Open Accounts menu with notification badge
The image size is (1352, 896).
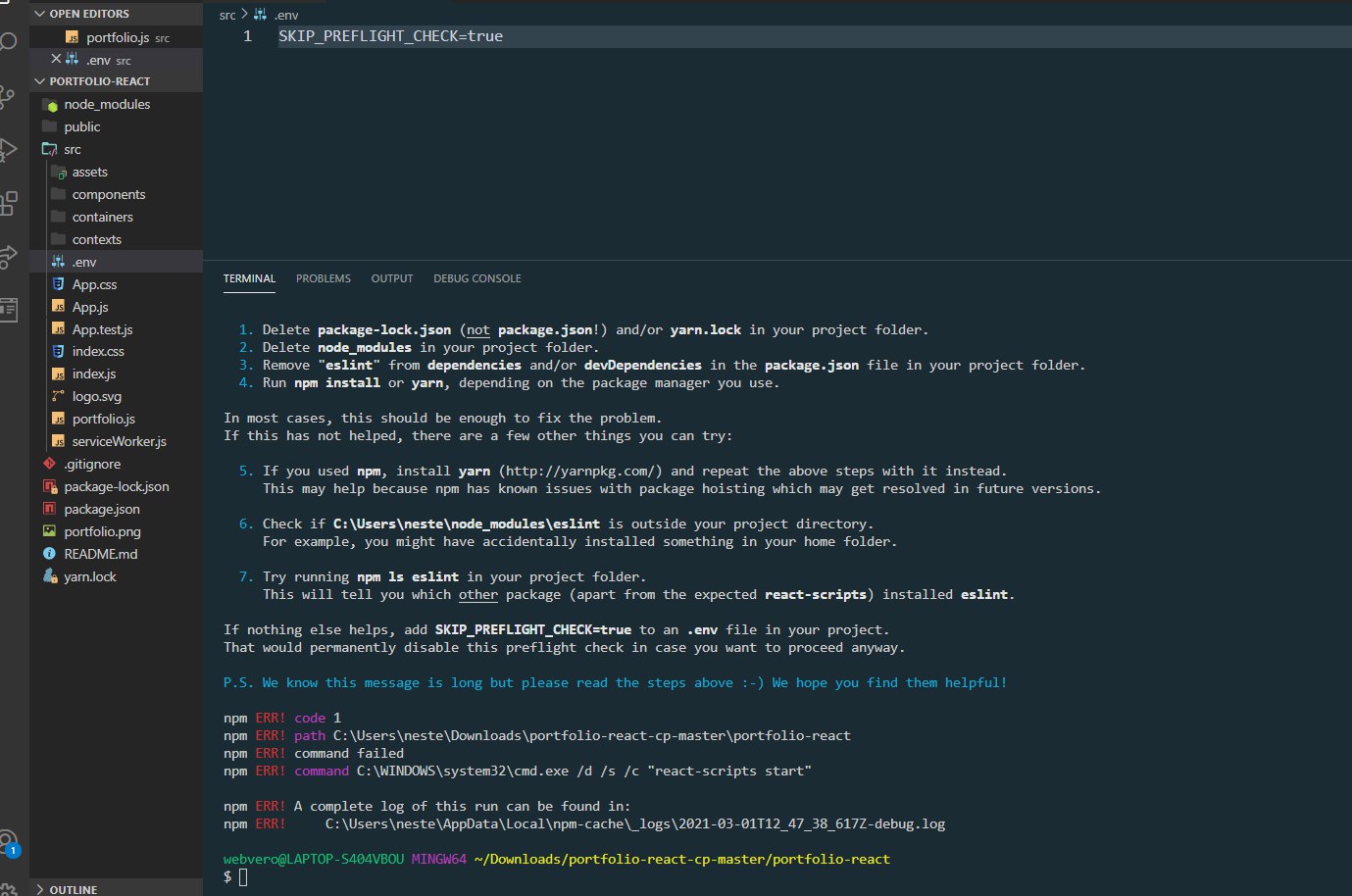click(9, 843)
